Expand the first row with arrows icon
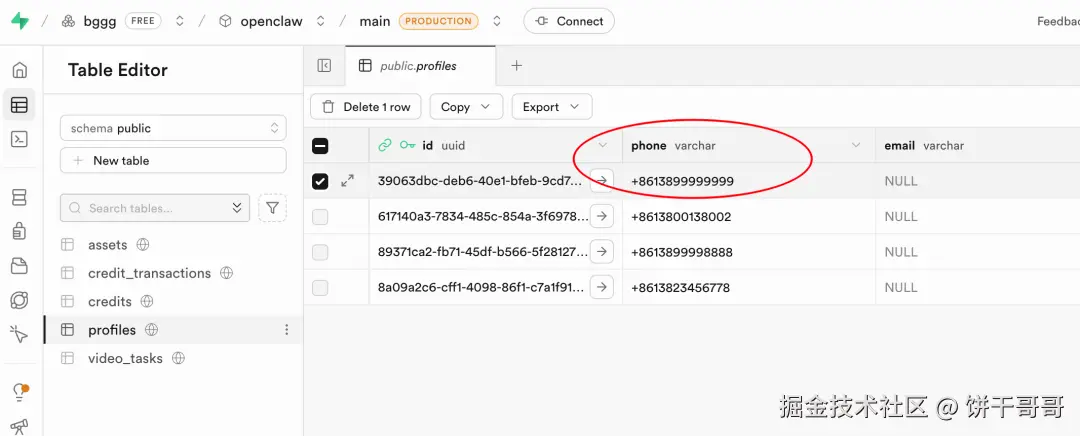Image resolution: width=1080 pixels, height=436 pixels. [x=347, y=181]
